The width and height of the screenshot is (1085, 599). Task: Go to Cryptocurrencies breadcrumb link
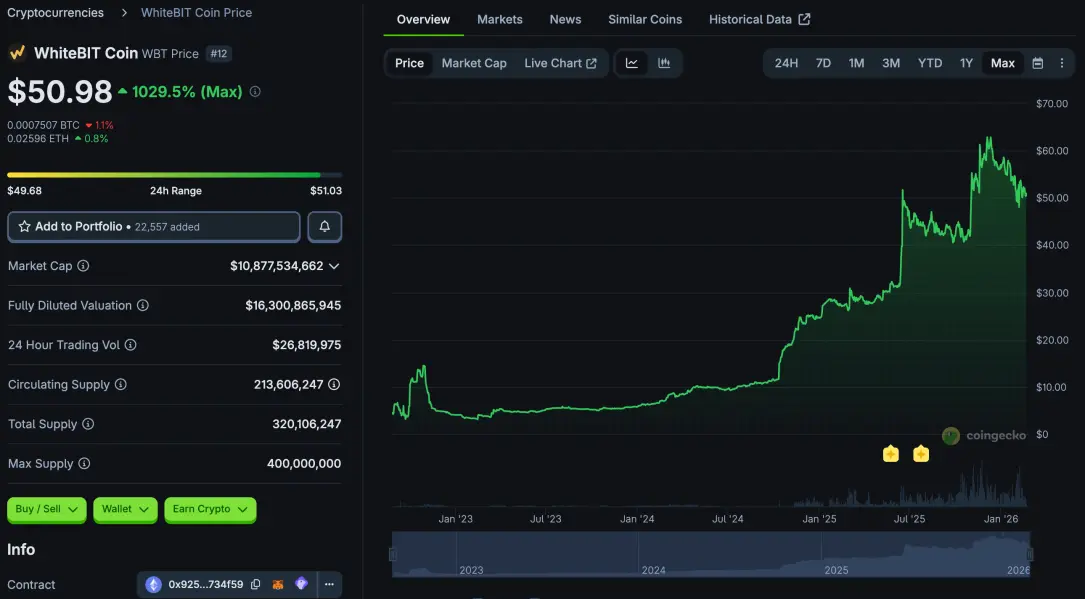pyautogui.click(x=55, y=12)
